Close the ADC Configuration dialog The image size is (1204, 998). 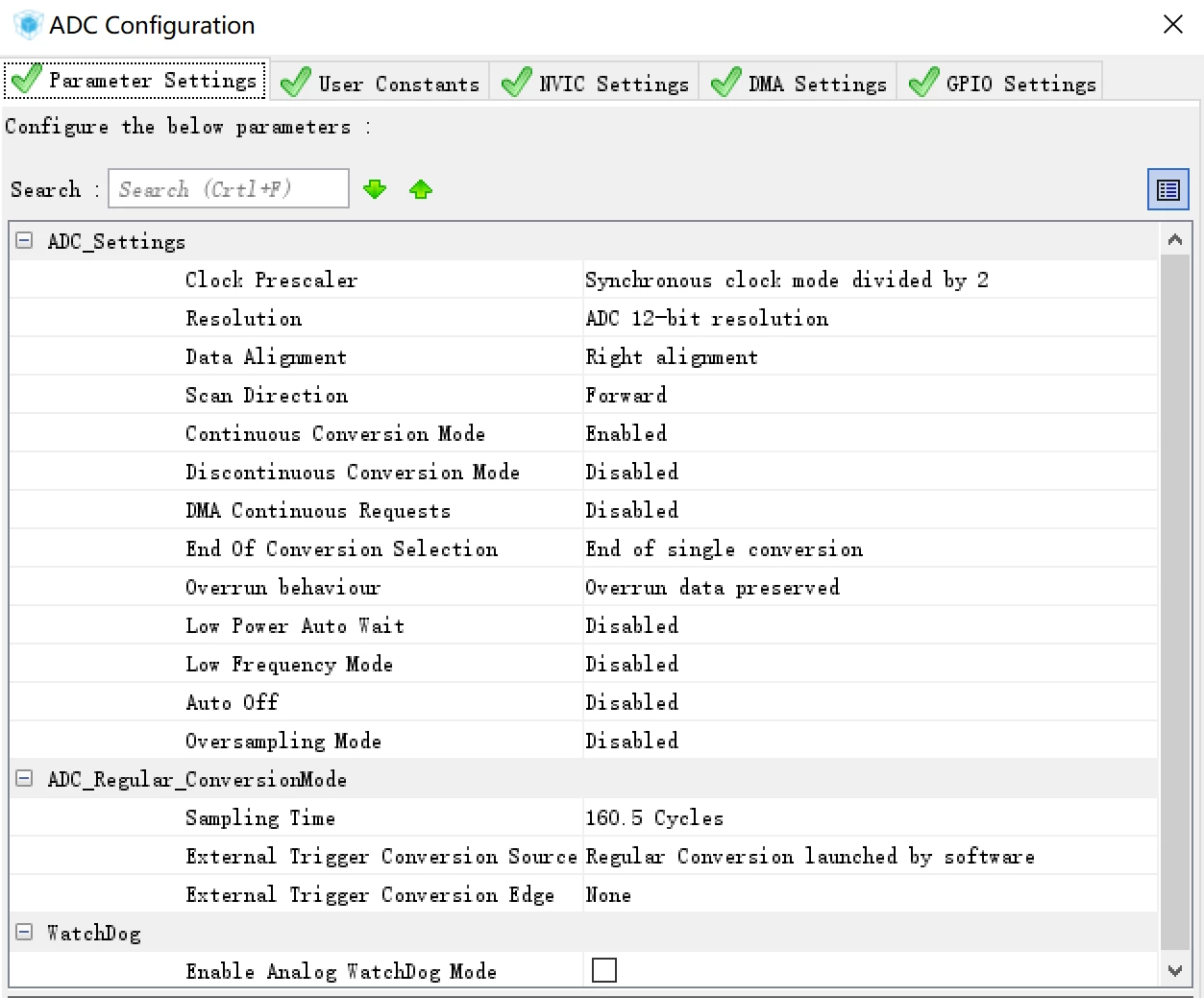tap(1173, 24)
